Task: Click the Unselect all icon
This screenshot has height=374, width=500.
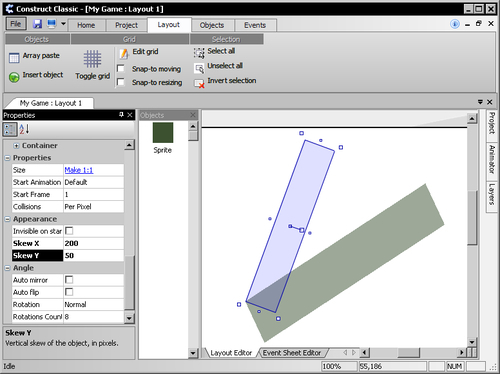Action: pyautogui.click(x=199, y=68)
